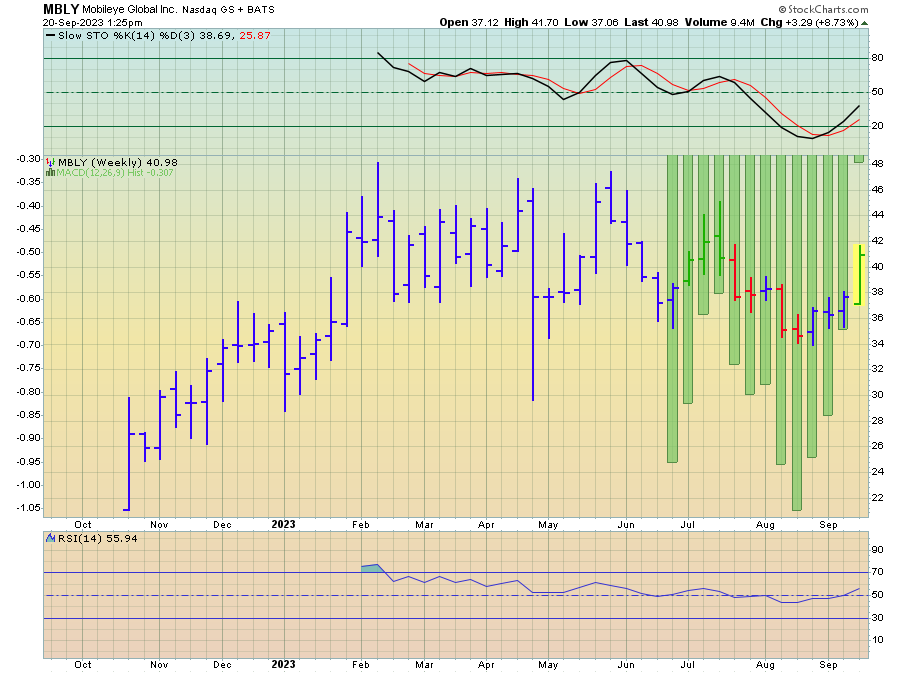Click the shaded RSI overbought area near February
Viewport: 900px width, 673px height.
coord(372,568)
